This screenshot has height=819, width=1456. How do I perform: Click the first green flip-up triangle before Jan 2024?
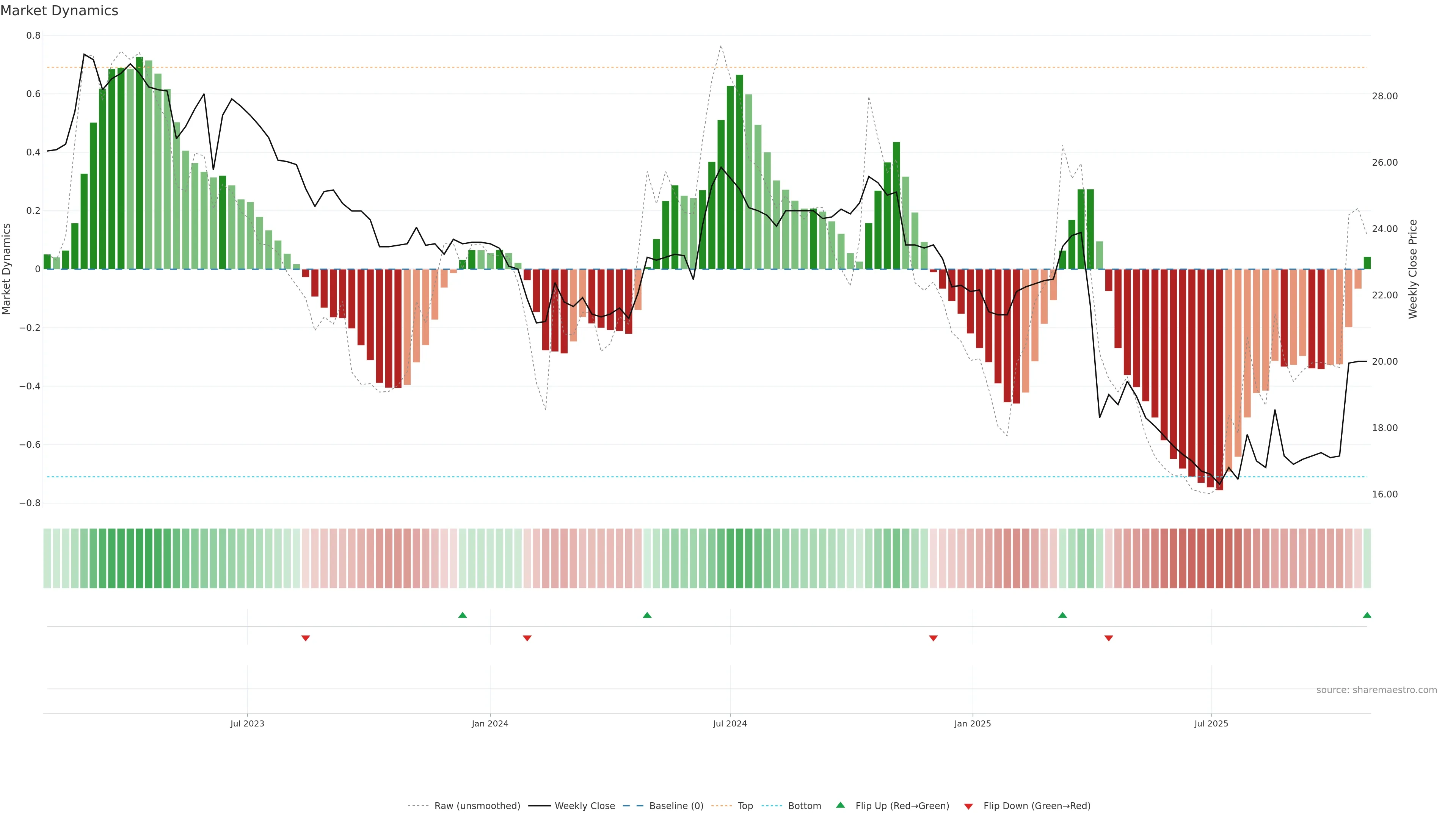pos(462,615)
